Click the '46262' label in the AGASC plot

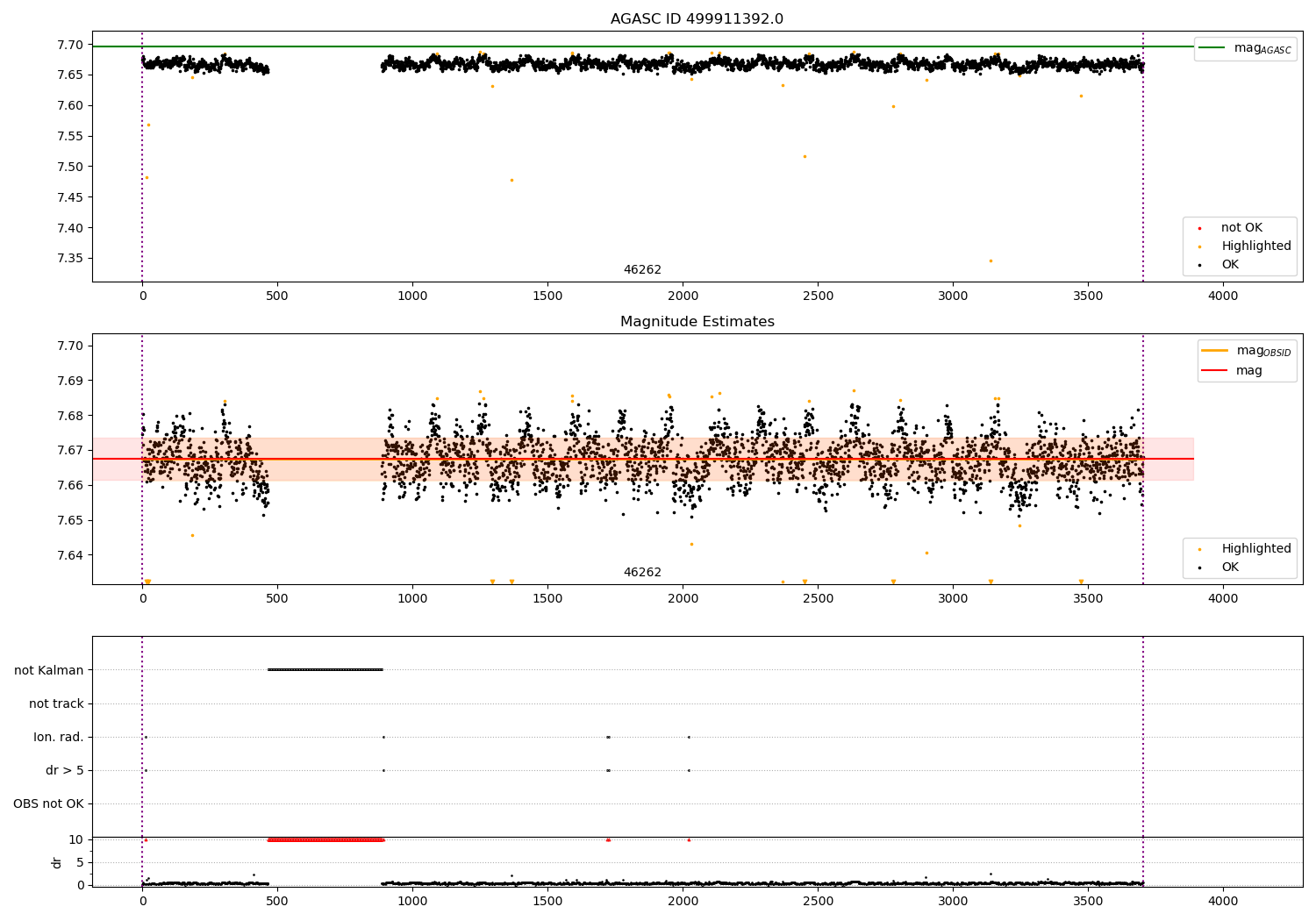pos(642,270)
